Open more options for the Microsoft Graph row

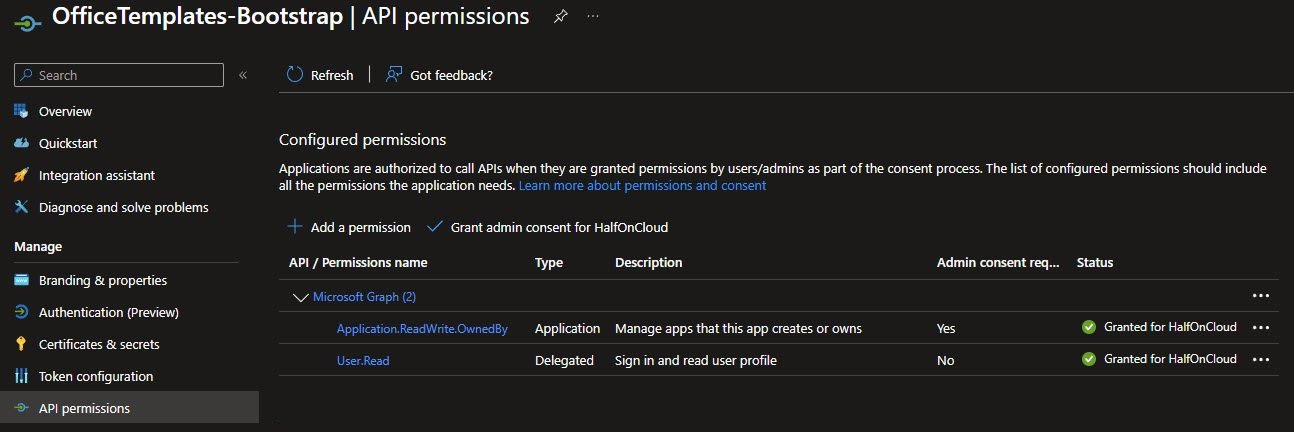click(1260, 297)
